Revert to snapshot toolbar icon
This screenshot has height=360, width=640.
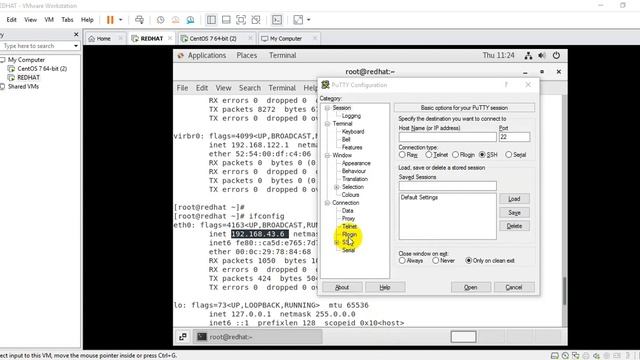click(176, 20)
